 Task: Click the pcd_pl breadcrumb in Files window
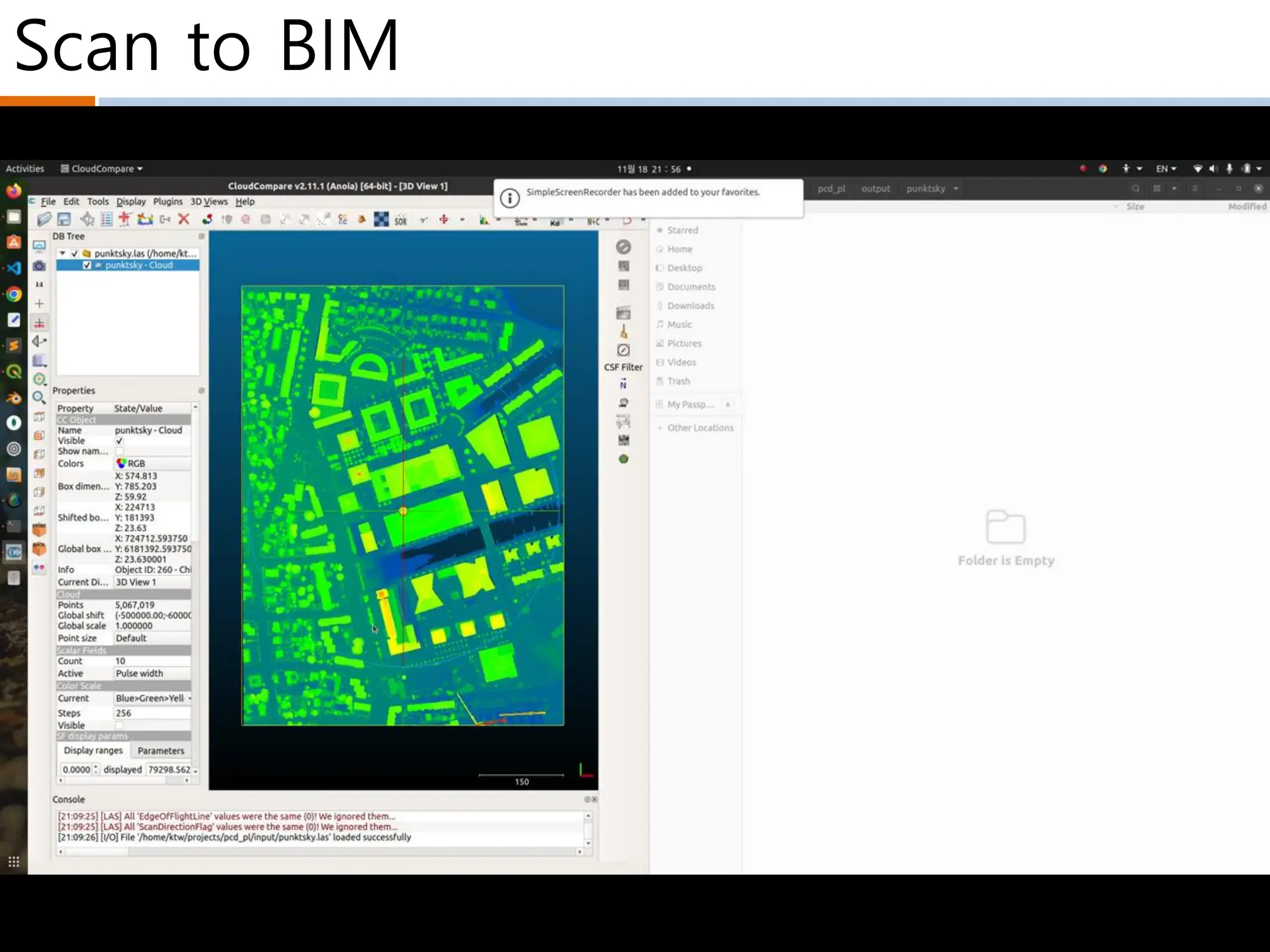pyautogui.click(x=831, y=188)
